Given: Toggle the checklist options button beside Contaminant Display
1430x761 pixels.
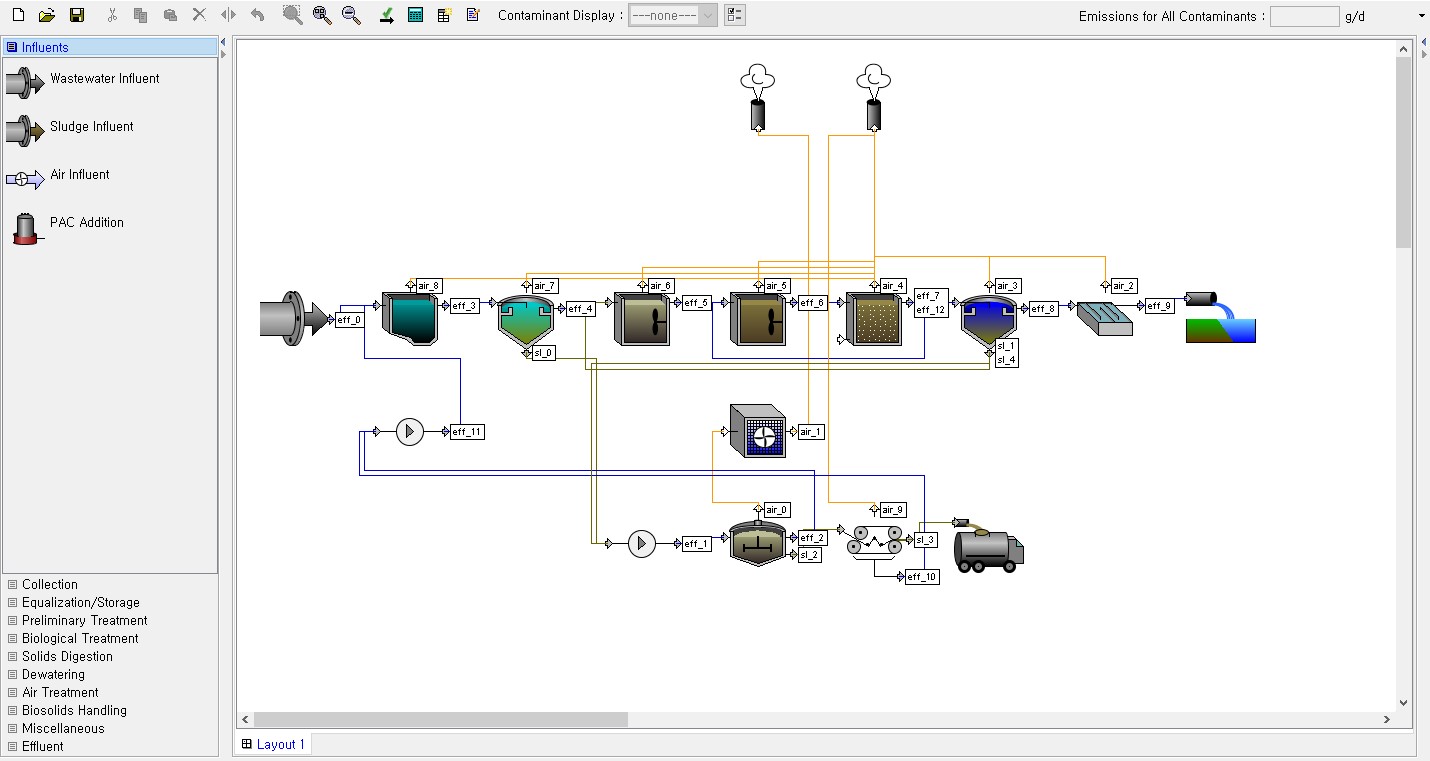Looking at the screenshot, I should [x=735, y=15].
